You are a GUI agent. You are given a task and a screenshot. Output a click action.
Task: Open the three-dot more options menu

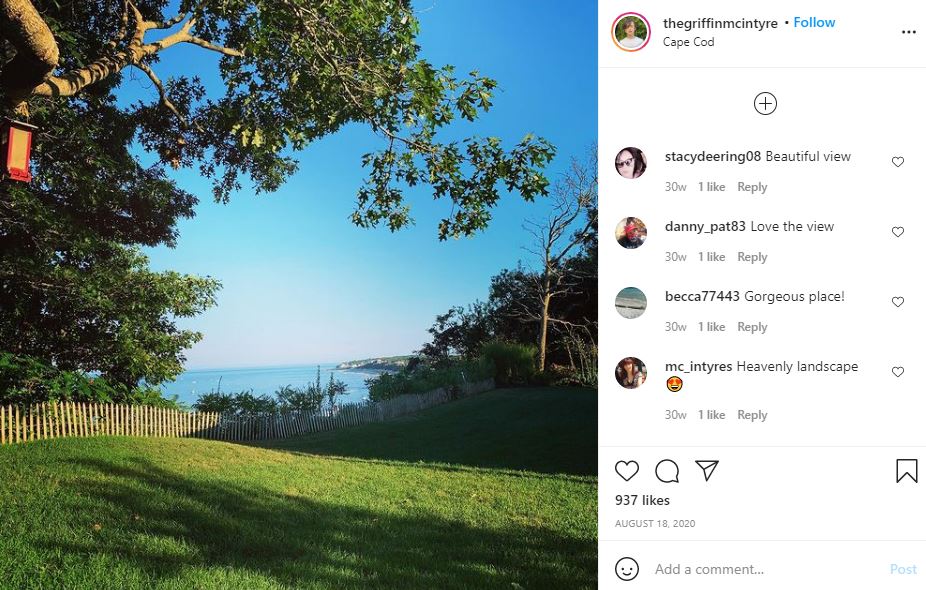tap(909, 32)
